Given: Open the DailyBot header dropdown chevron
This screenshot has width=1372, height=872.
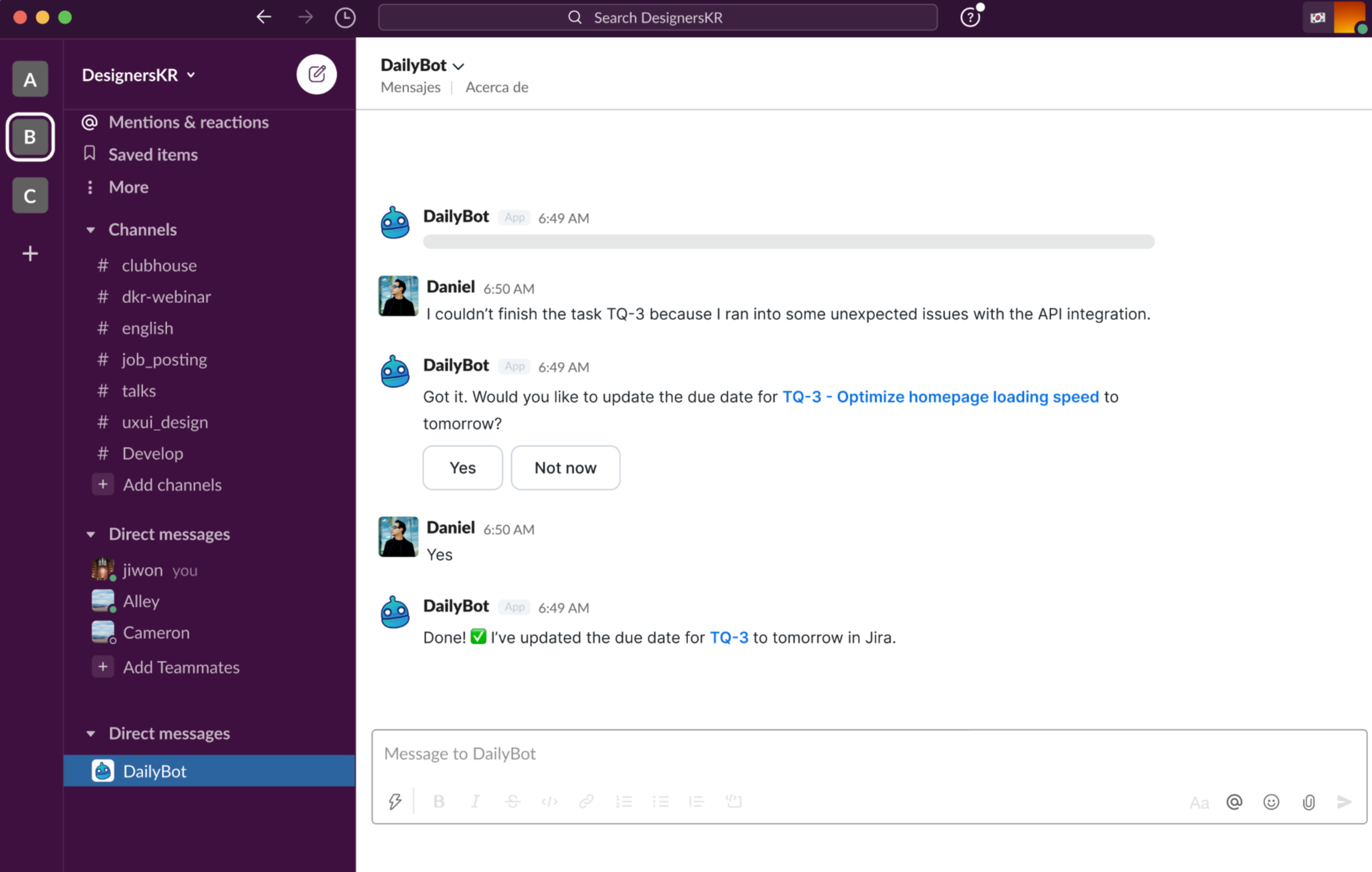Looking at the screenshot, I should coord(458,66).
